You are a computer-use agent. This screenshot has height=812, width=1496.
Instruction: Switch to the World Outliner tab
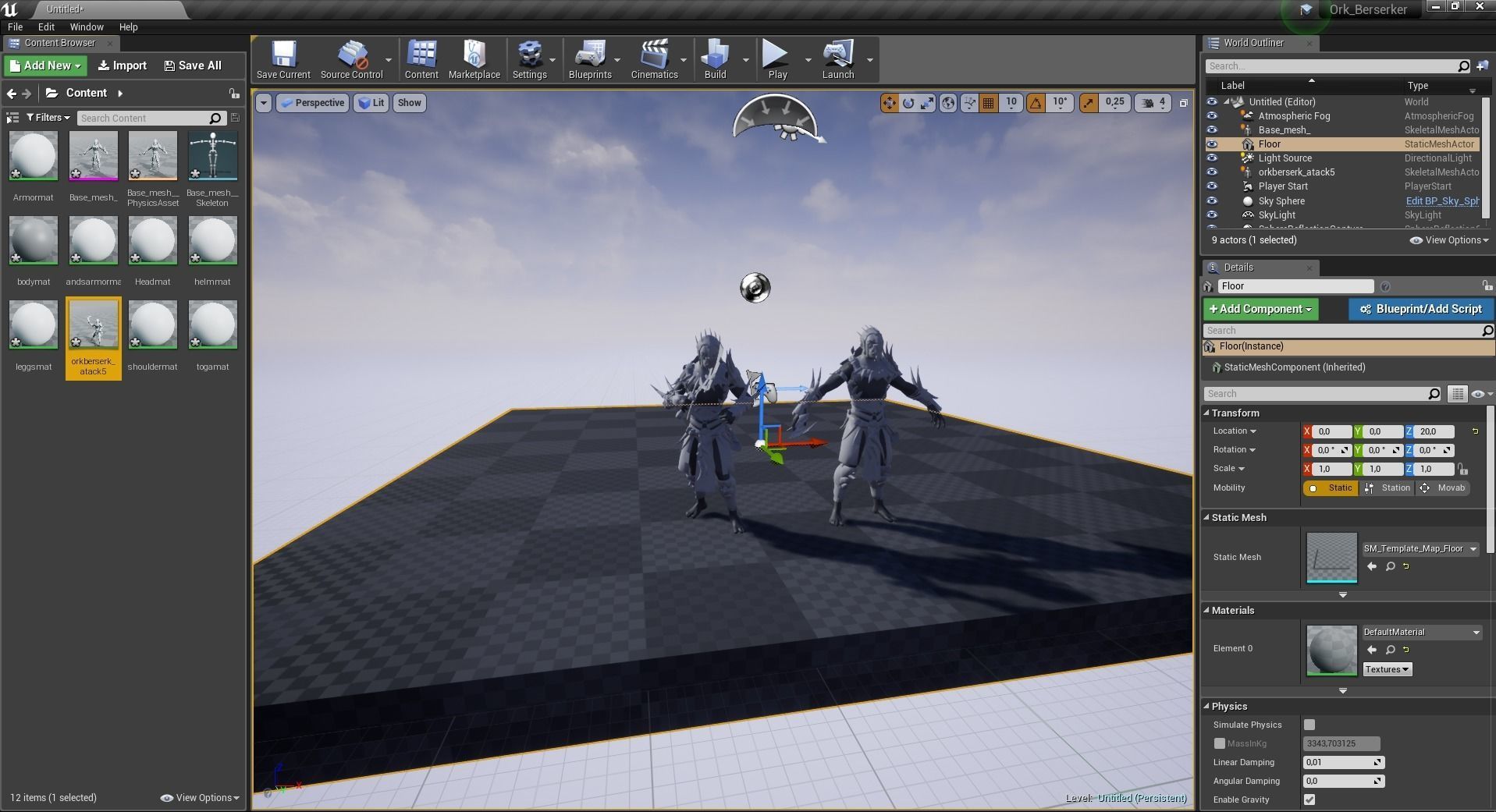click(1254, 43)
